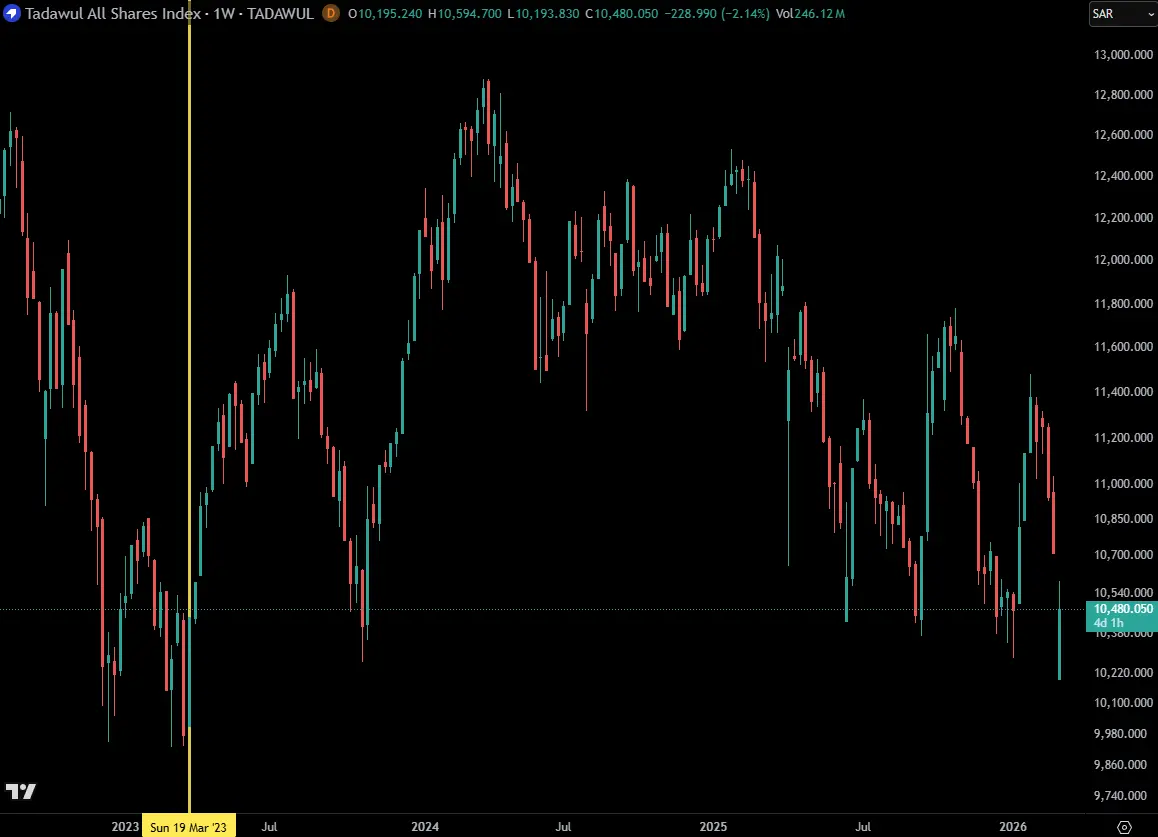Click the close value C10,480.050 in header
The image size is (1158, 837).
[621, 13]
